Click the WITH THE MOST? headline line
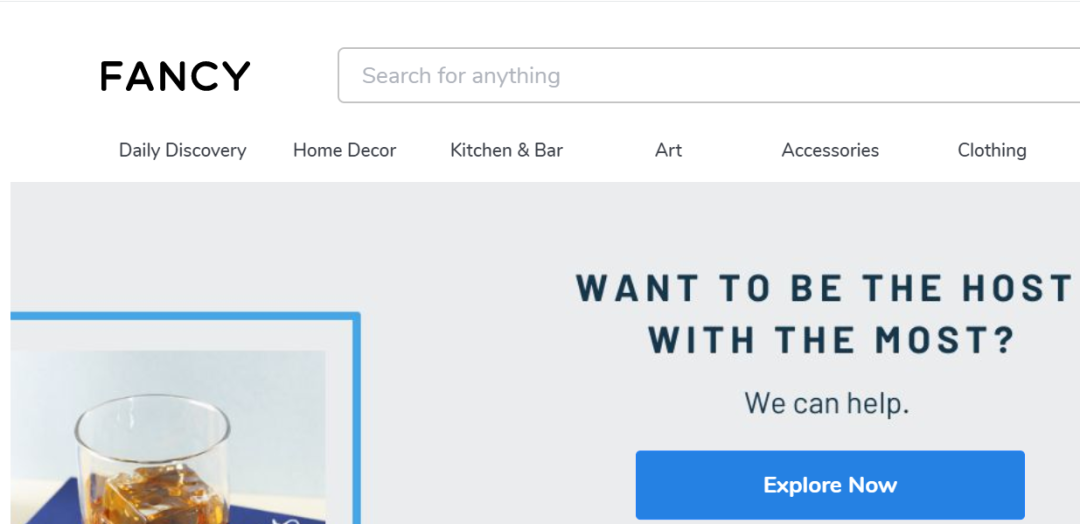Viewport: 1080px width, 524px height. pos(833,339)
